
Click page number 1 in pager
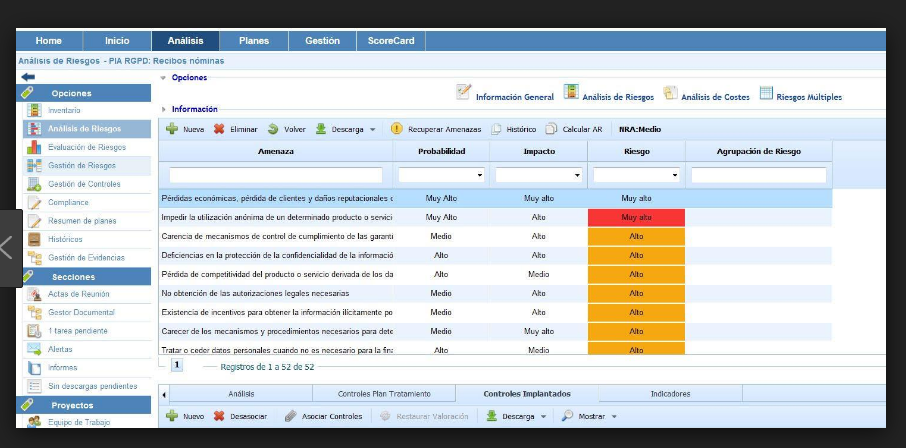coord(177,365)
